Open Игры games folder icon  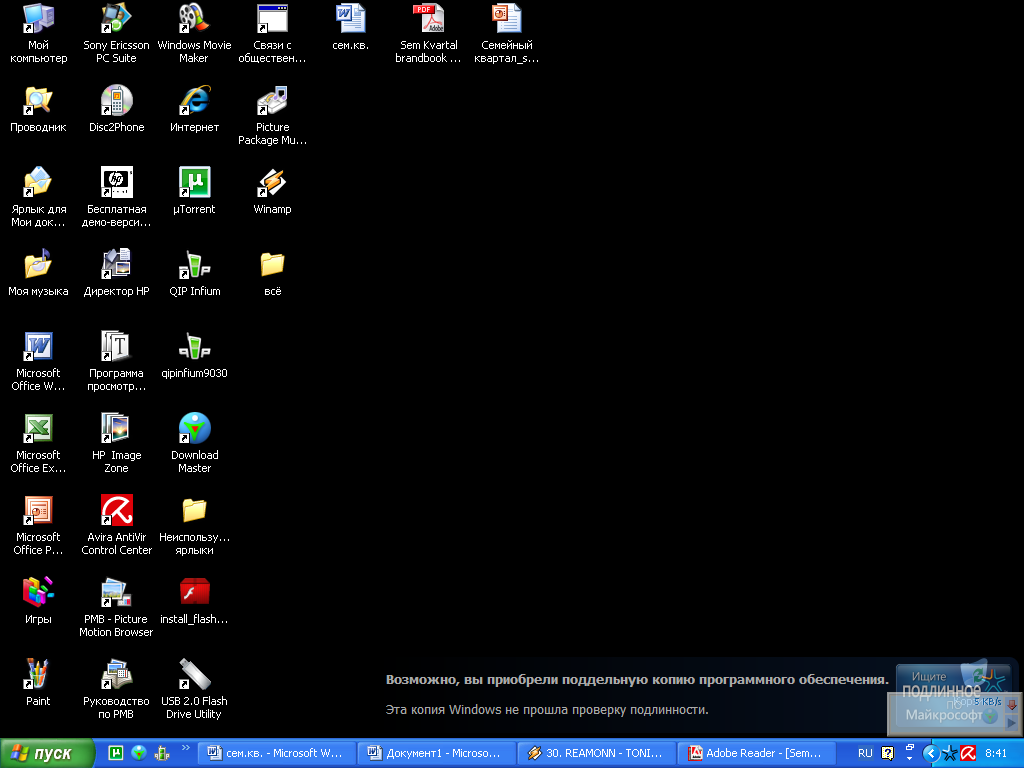pos(38,602)
